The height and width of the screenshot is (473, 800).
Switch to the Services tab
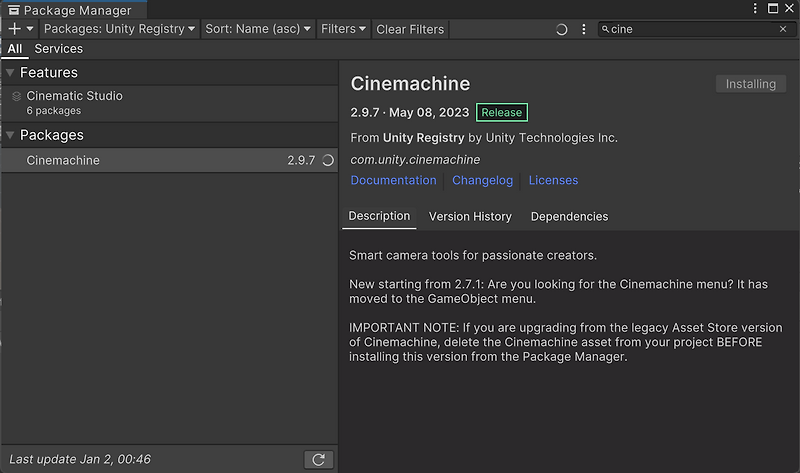pos(59,49)
